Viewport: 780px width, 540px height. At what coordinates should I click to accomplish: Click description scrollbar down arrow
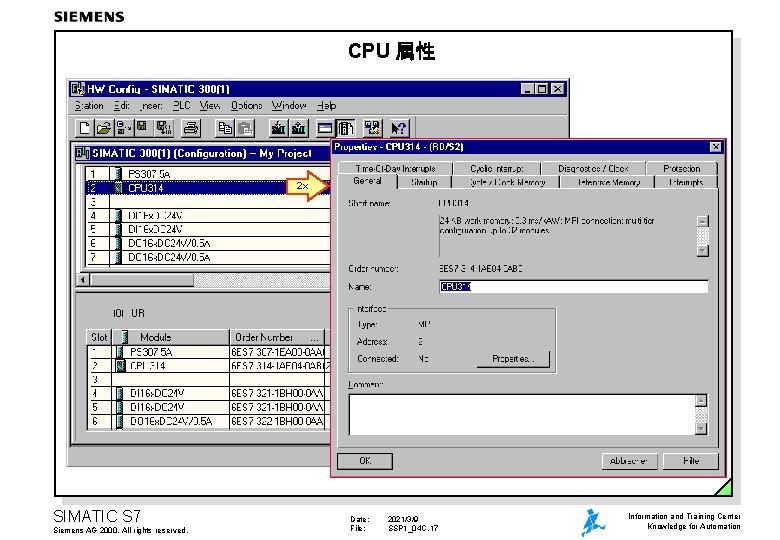point(702,251)
